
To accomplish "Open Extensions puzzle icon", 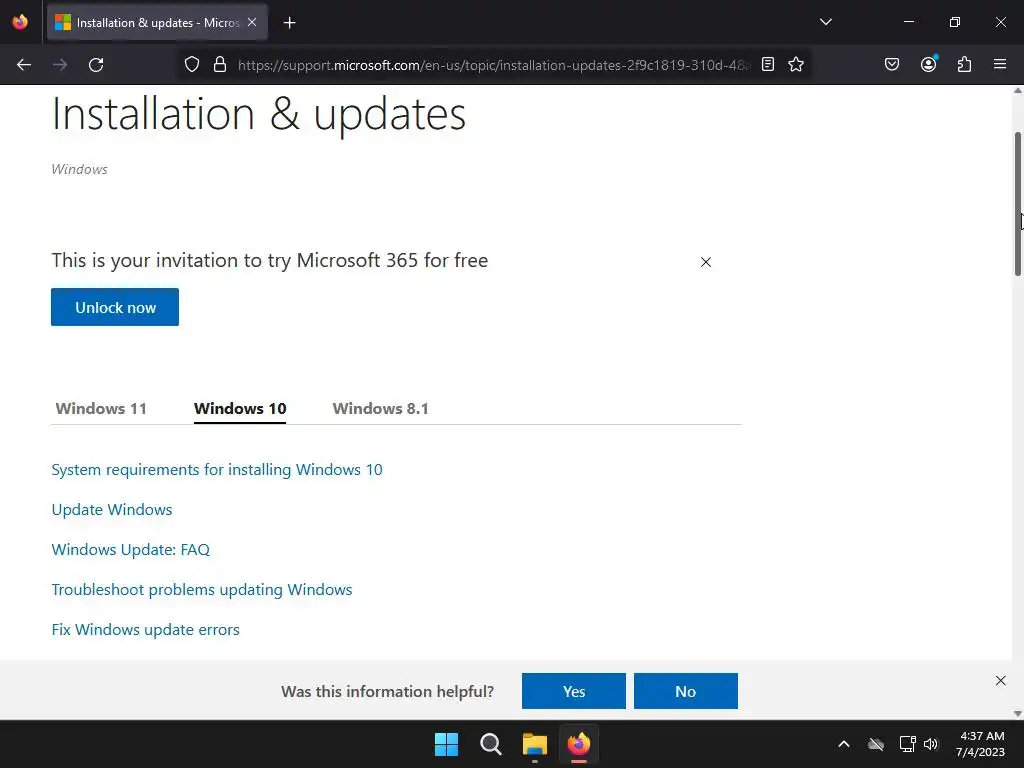I will tap(965, 64).
